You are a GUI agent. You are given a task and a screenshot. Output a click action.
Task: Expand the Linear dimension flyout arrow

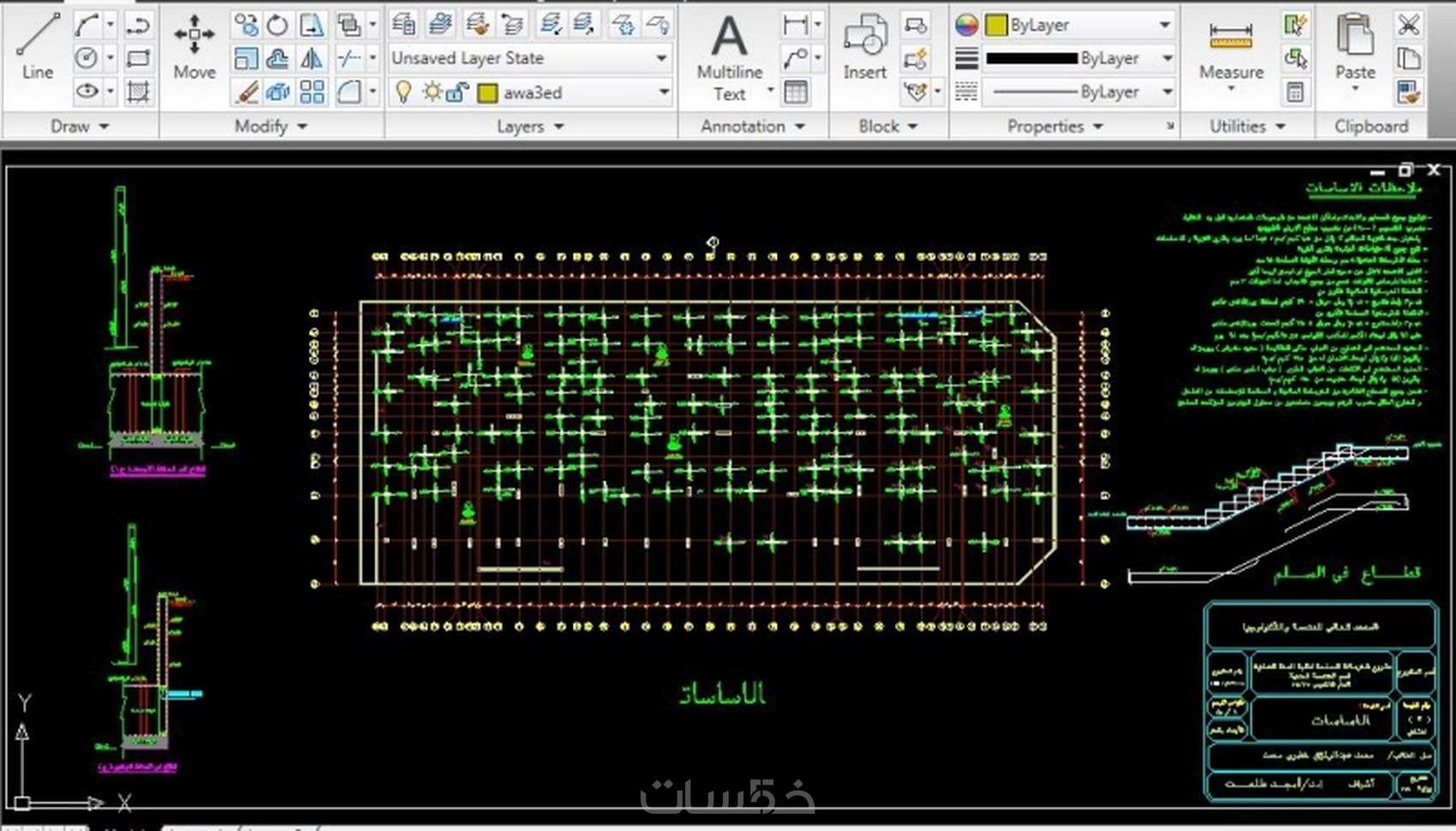coord(818,25)
